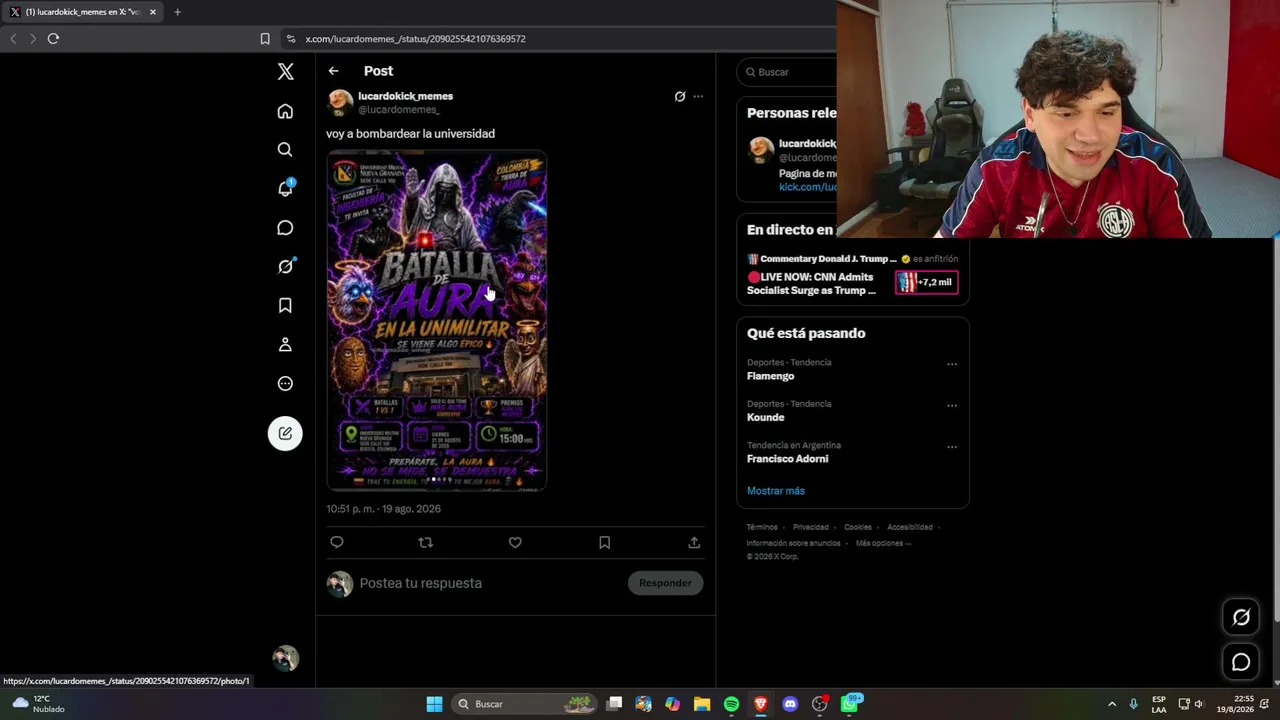Image resolution: width=1280 pixels, height=720 pixels.
Task: Open the Kounde trend
Action: tap(765, 417)
